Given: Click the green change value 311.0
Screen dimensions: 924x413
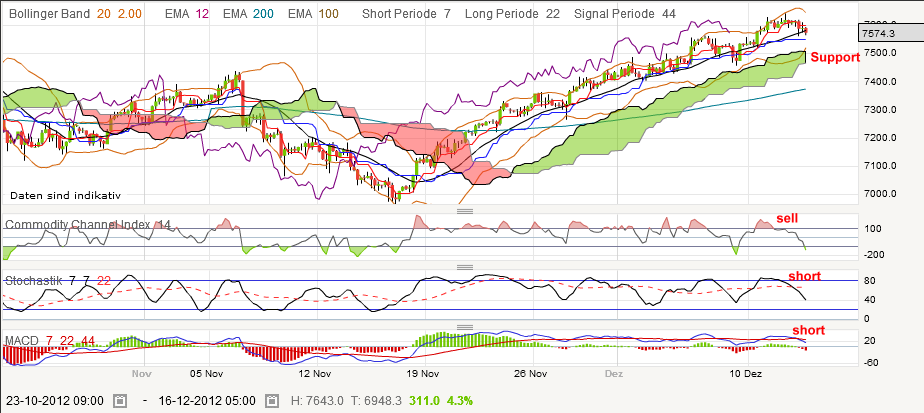Looking at the screenshot, I should tap(425, 401).
